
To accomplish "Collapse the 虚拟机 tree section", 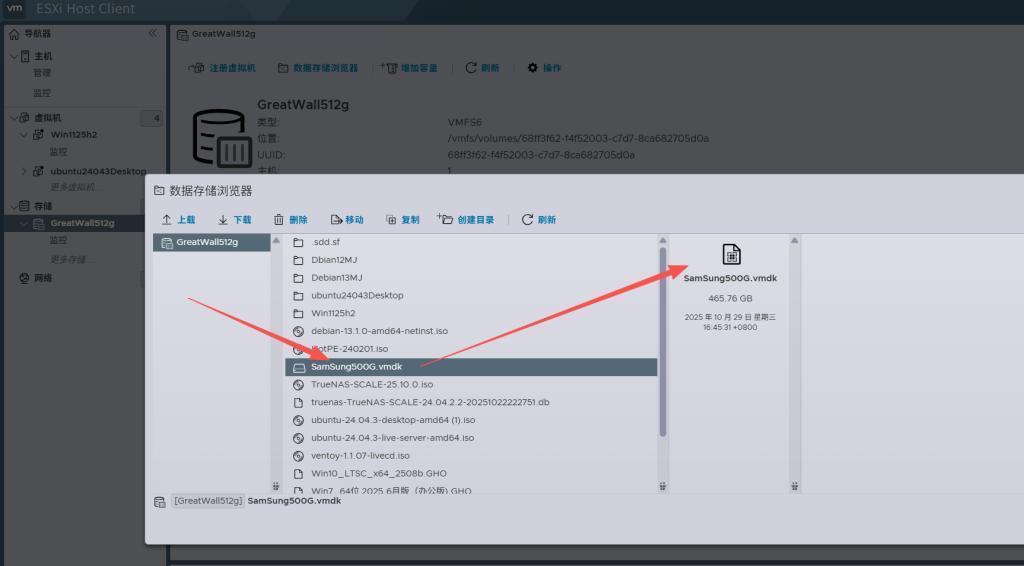I will tap(13, 118).
